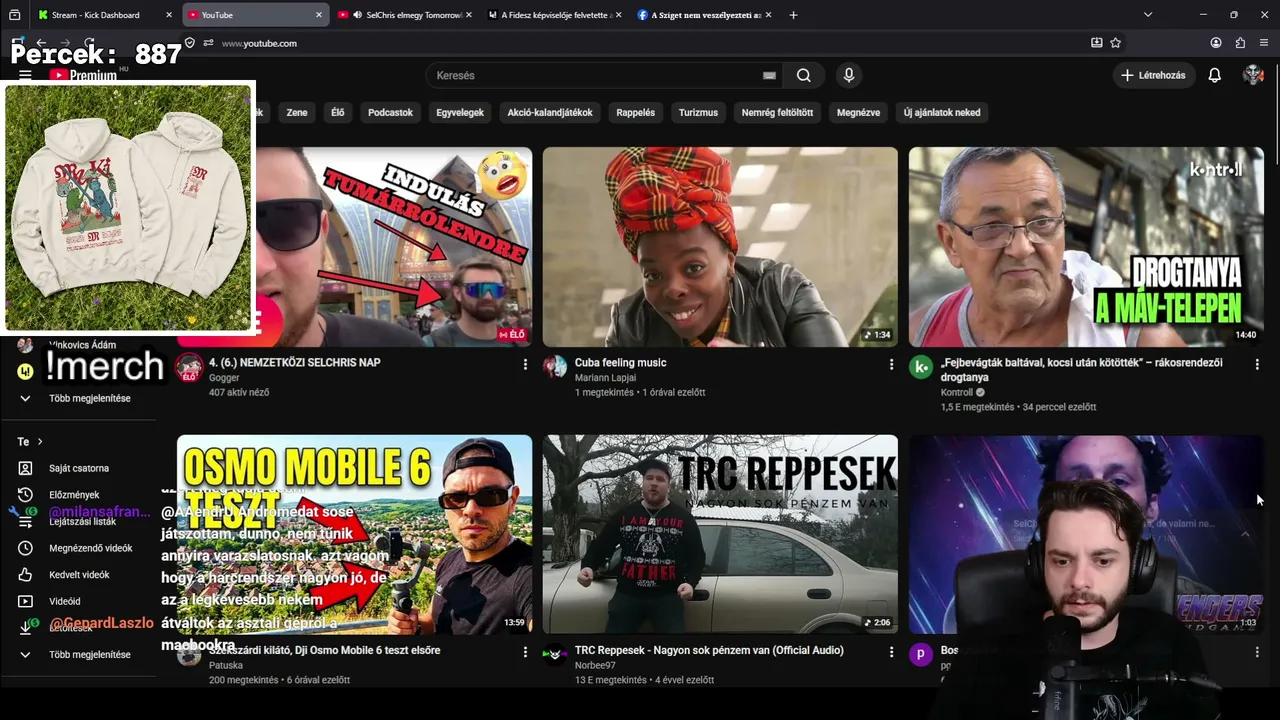Select the Megnézve filter chip

(858, 113)
